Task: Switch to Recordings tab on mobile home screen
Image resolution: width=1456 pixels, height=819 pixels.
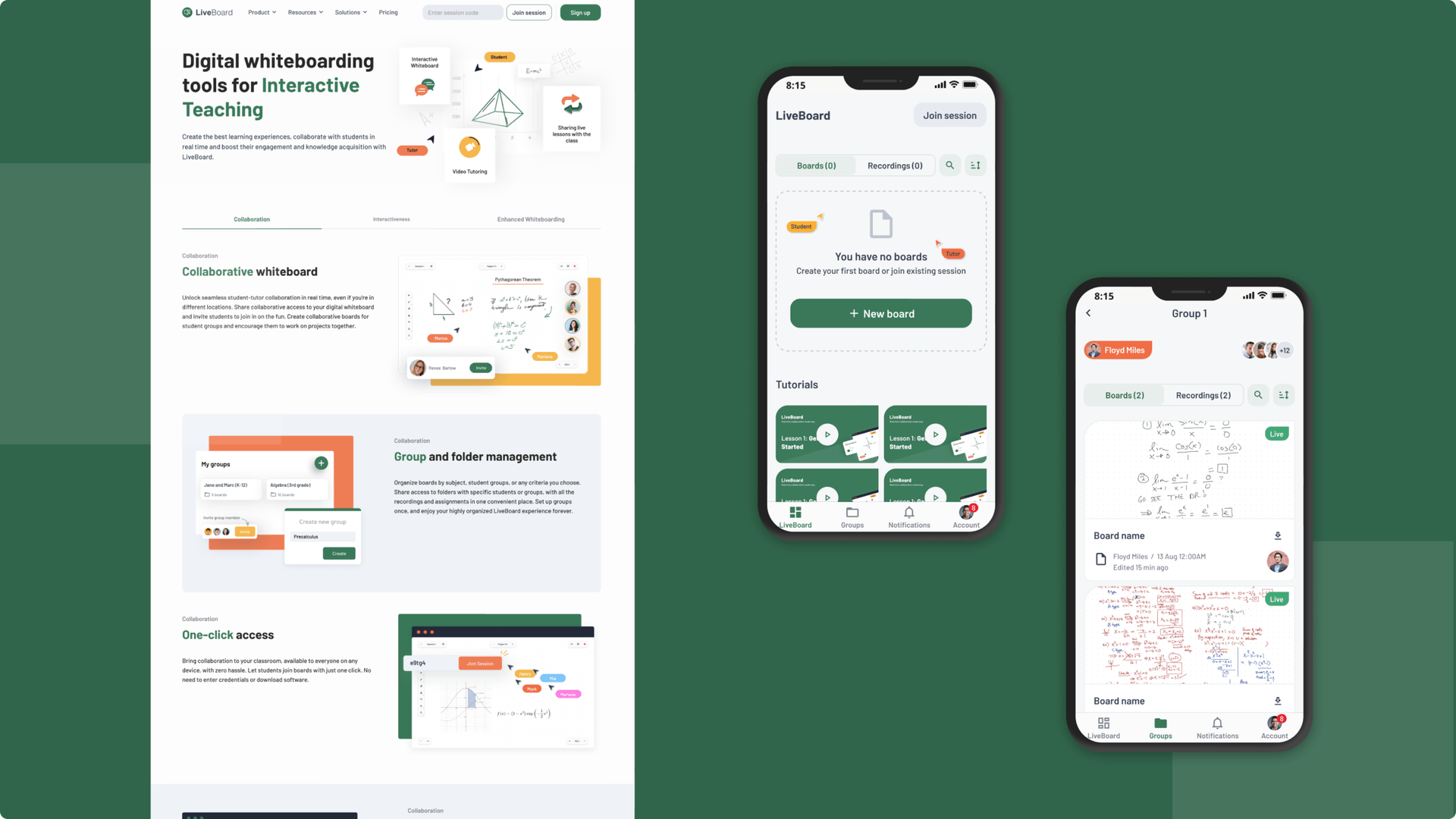Action: 894,165
